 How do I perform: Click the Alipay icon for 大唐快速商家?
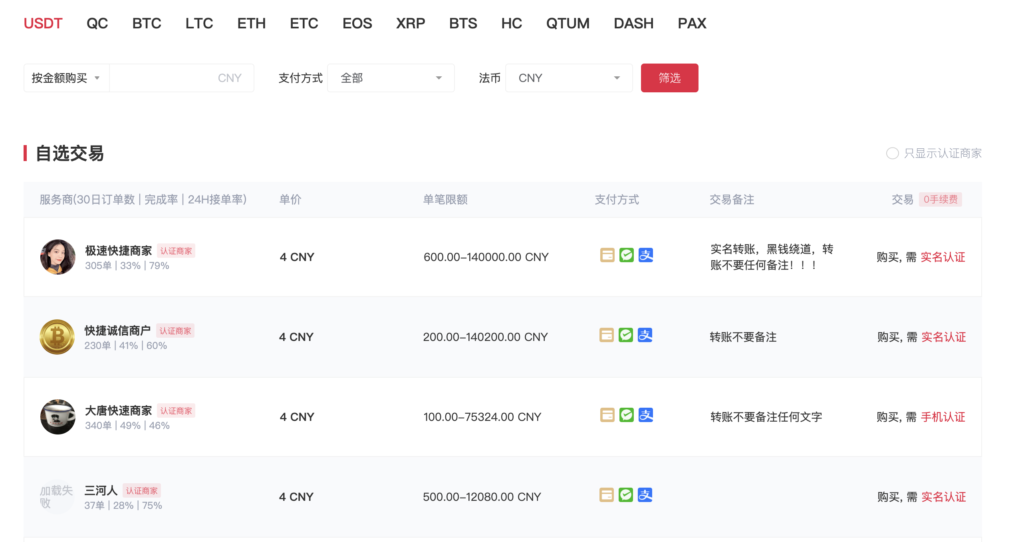click(646, 415)
